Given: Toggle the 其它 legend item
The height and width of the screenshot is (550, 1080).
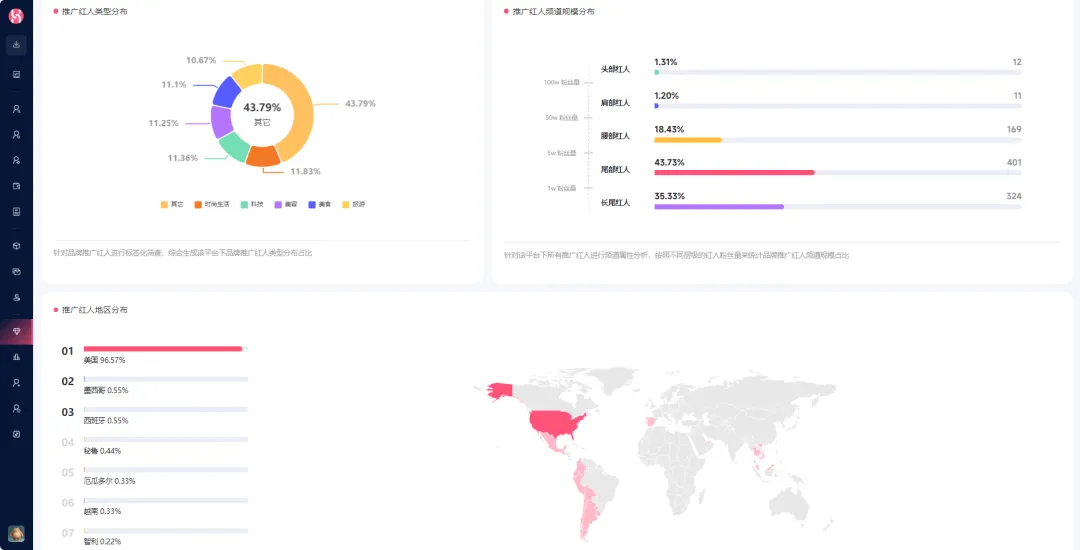Looking at the screenshot, I should [x=172, y=204].
